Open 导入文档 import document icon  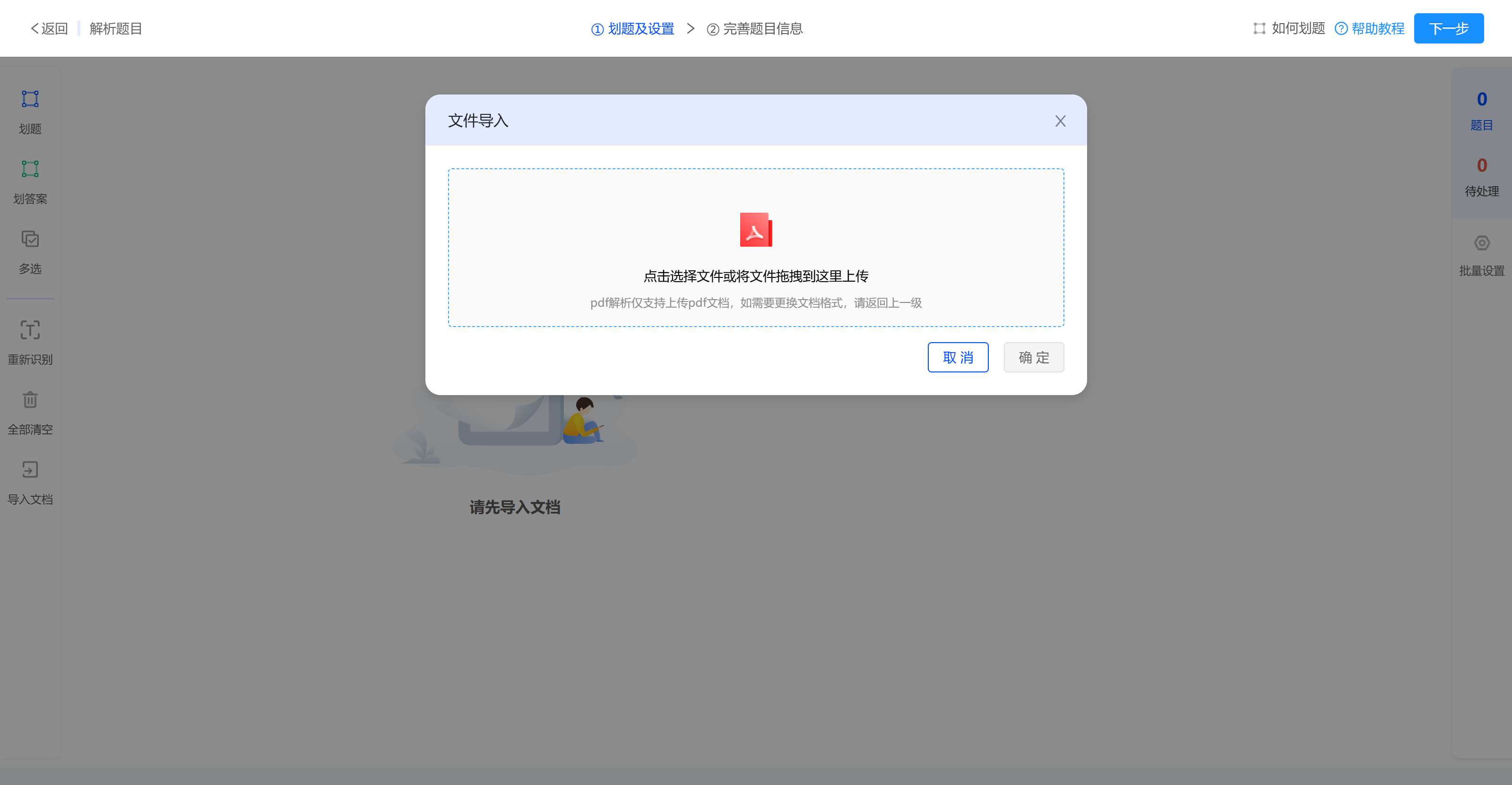30,469
